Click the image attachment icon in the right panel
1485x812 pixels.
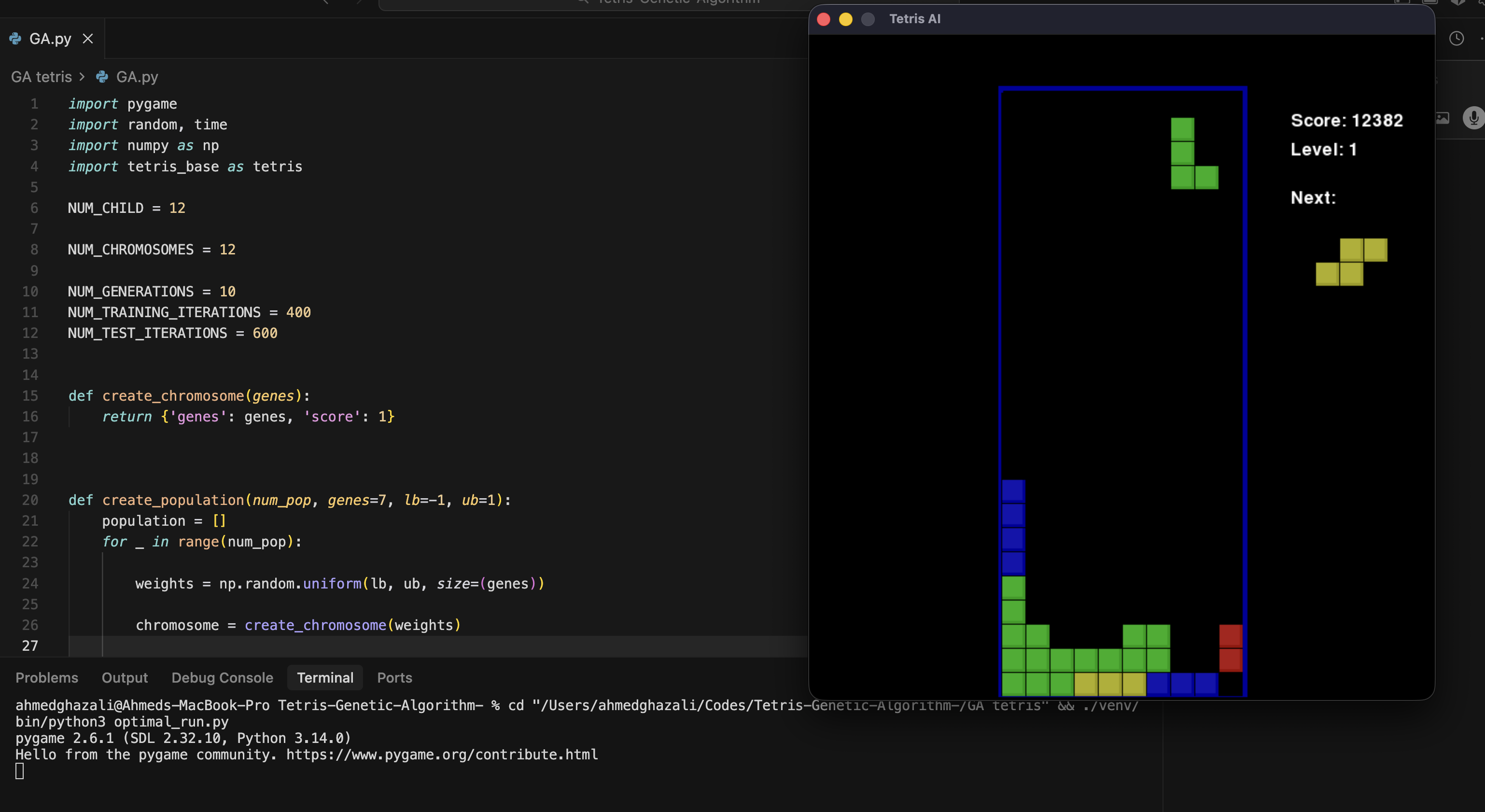[x=1443, y=118]
